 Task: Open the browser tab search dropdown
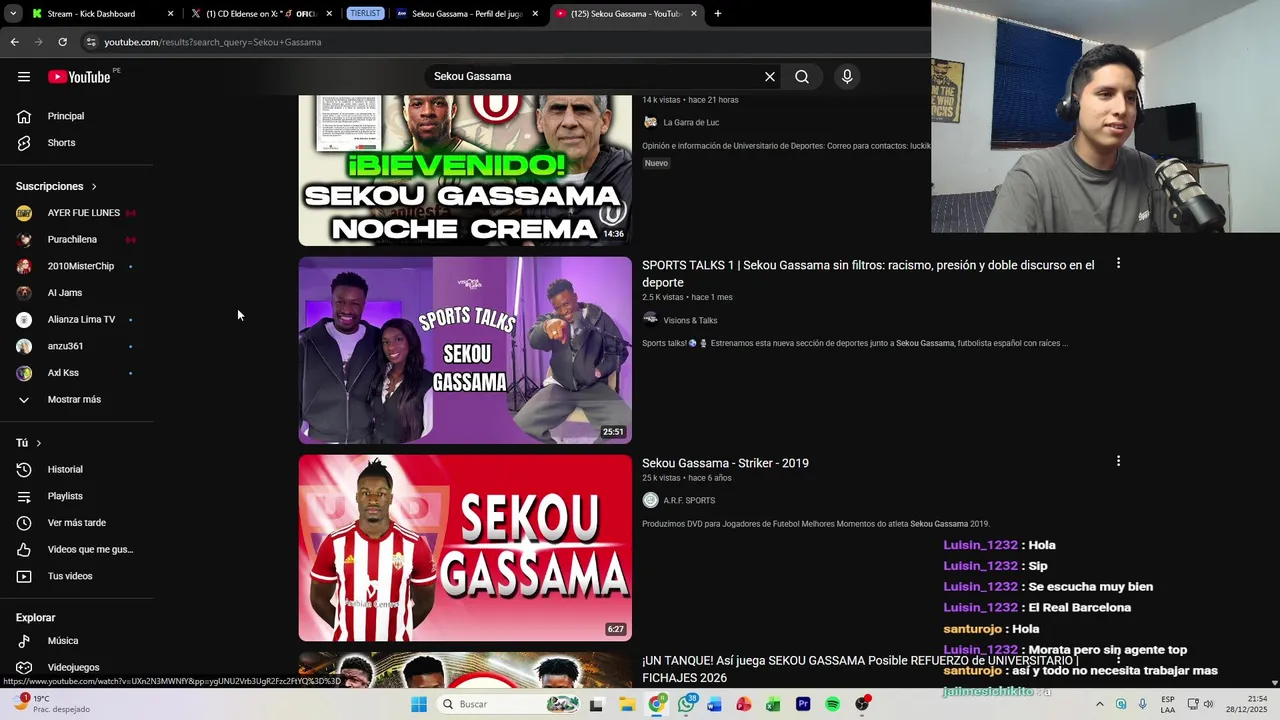(13, 14)
